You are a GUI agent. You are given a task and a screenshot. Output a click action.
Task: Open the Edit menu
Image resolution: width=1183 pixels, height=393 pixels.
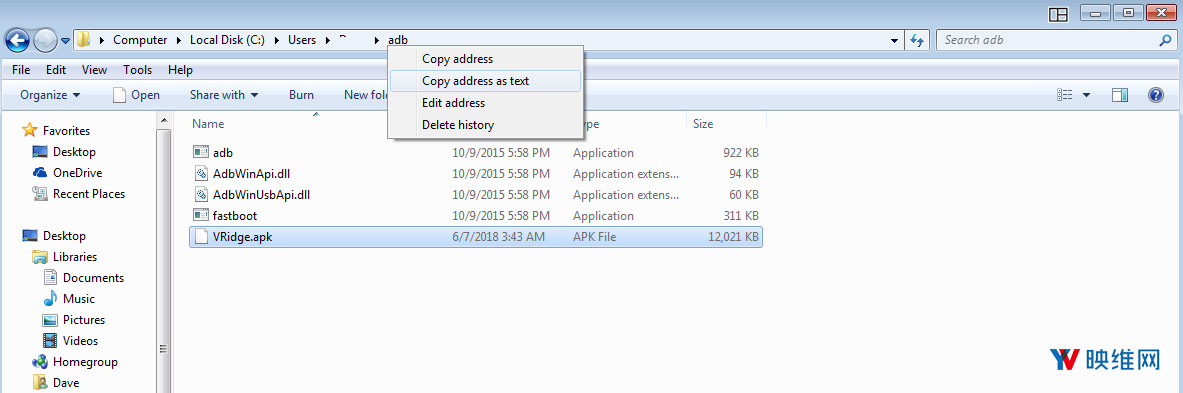[x=56, y=69]
